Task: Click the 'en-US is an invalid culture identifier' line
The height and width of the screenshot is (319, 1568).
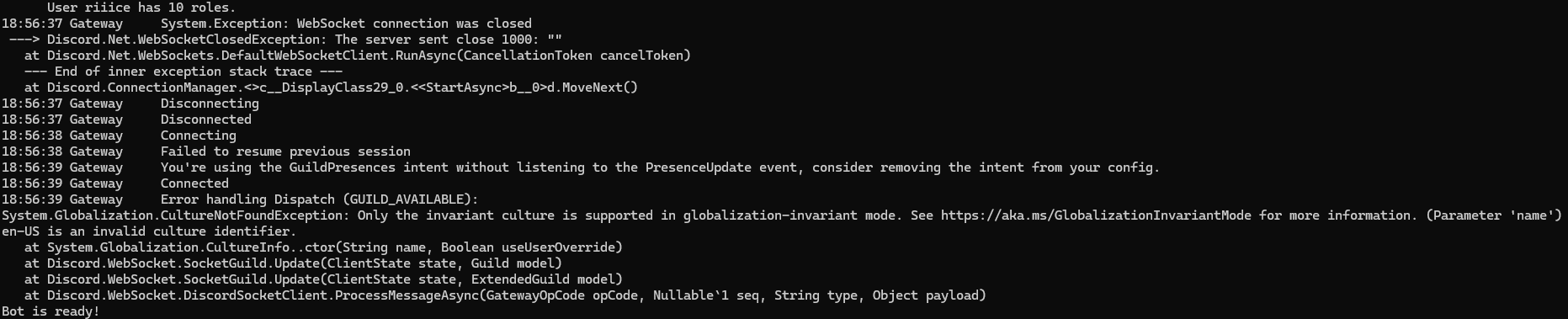Action: (x=149, y=231)
